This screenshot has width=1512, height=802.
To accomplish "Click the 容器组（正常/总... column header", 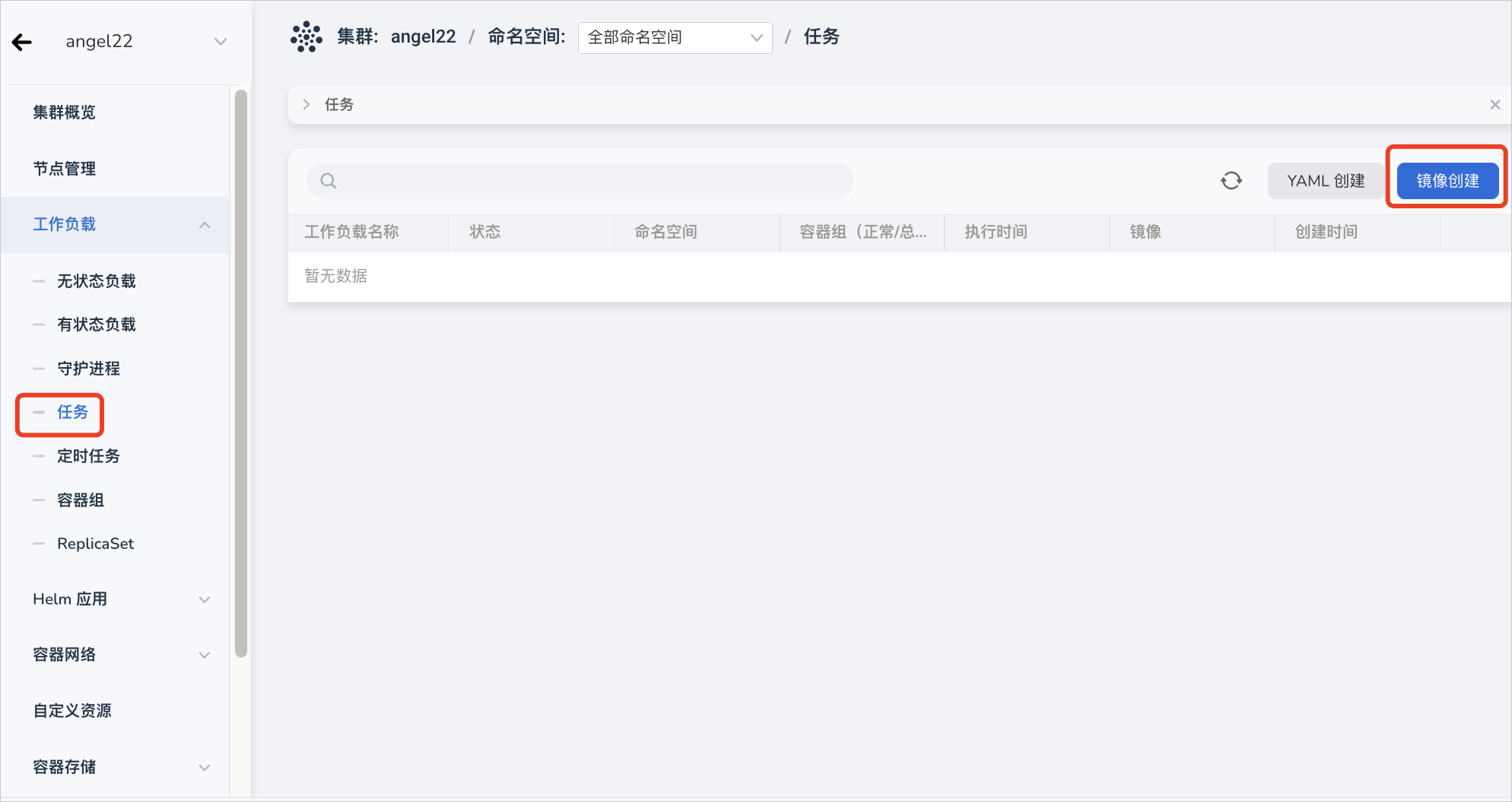I will click(x=863, y=232).
